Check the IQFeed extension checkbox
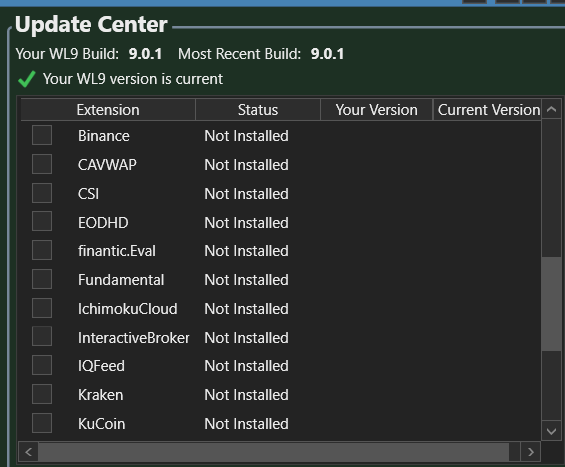The width and height of the screenshot is (565, 467). [42, 365]
